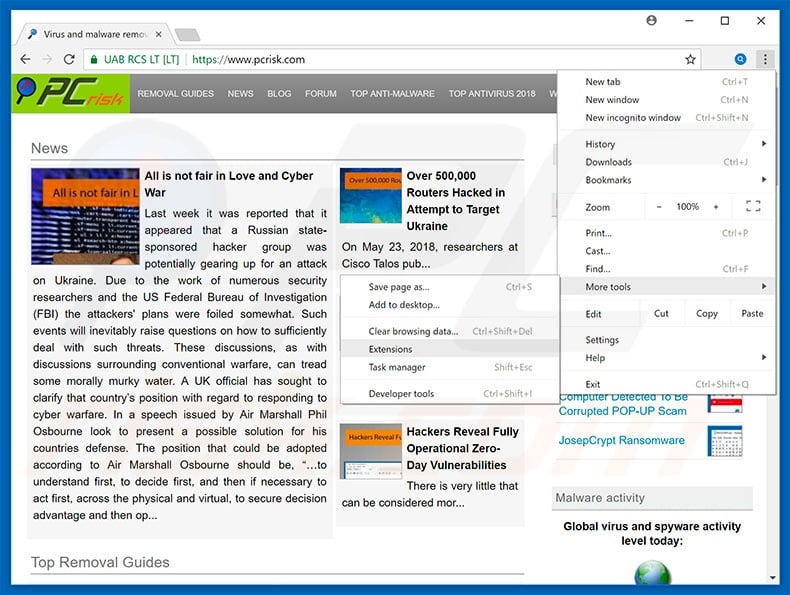Choose Print... in the Chrome menu
The width and height of the screenshot is (790, 595).
tap(667, 233)
